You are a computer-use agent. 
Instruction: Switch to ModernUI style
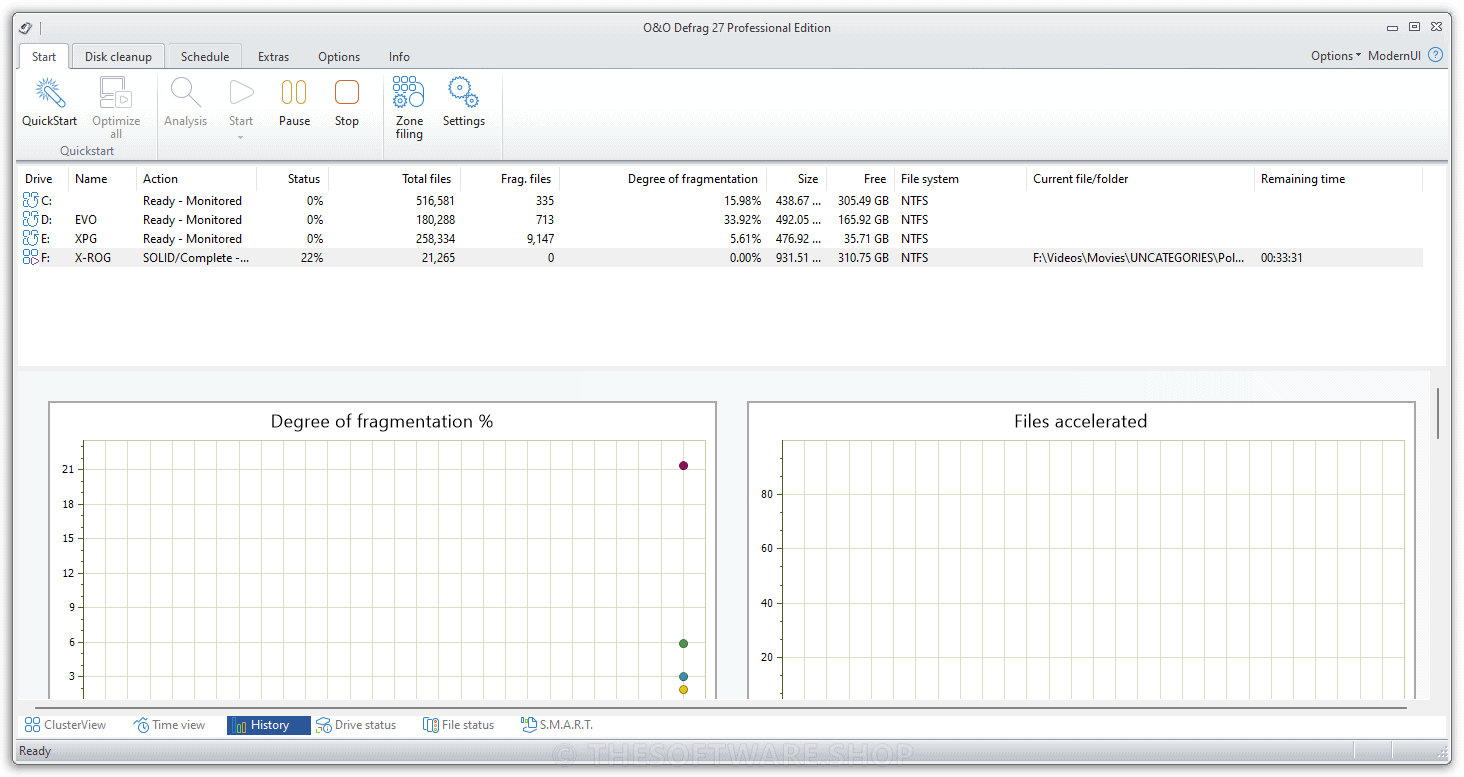(x=1394, y=56)
